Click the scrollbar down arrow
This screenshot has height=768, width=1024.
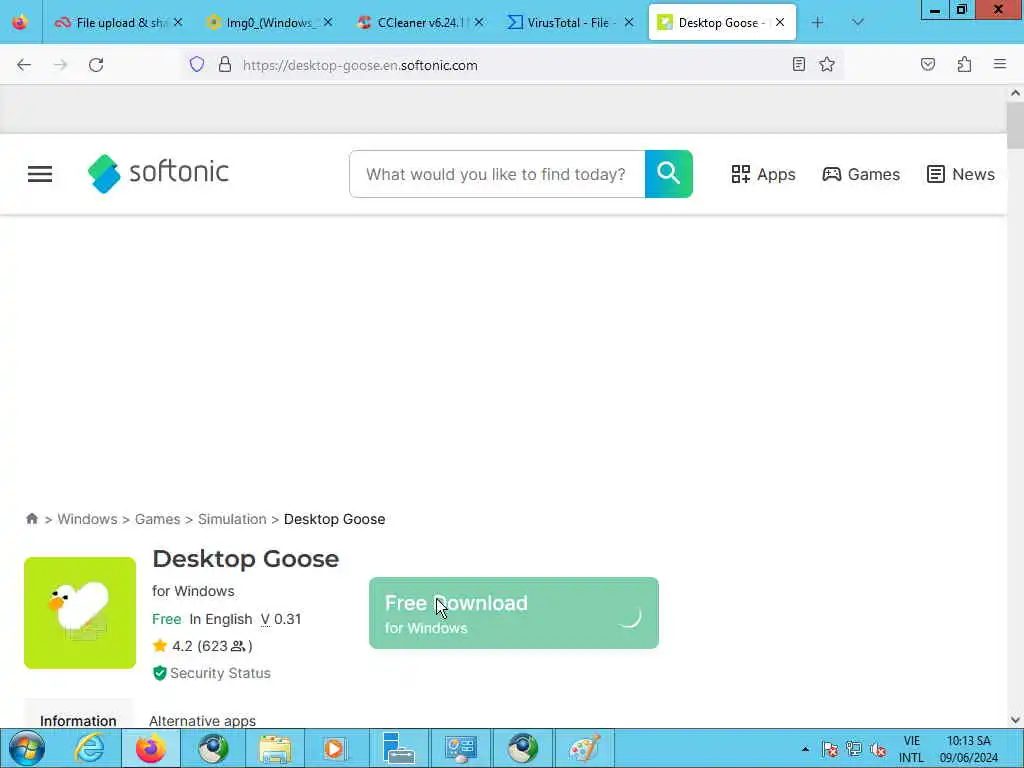click(1015, 720)
